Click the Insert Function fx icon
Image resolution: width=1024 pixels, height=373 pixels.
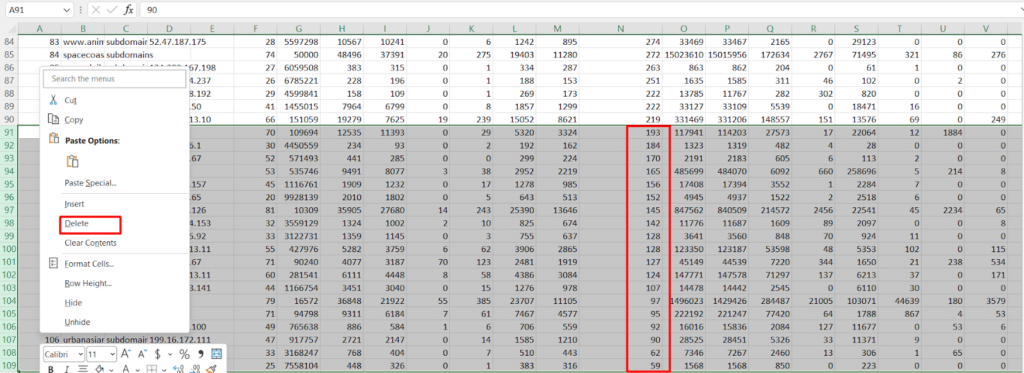tap(129, 10)
